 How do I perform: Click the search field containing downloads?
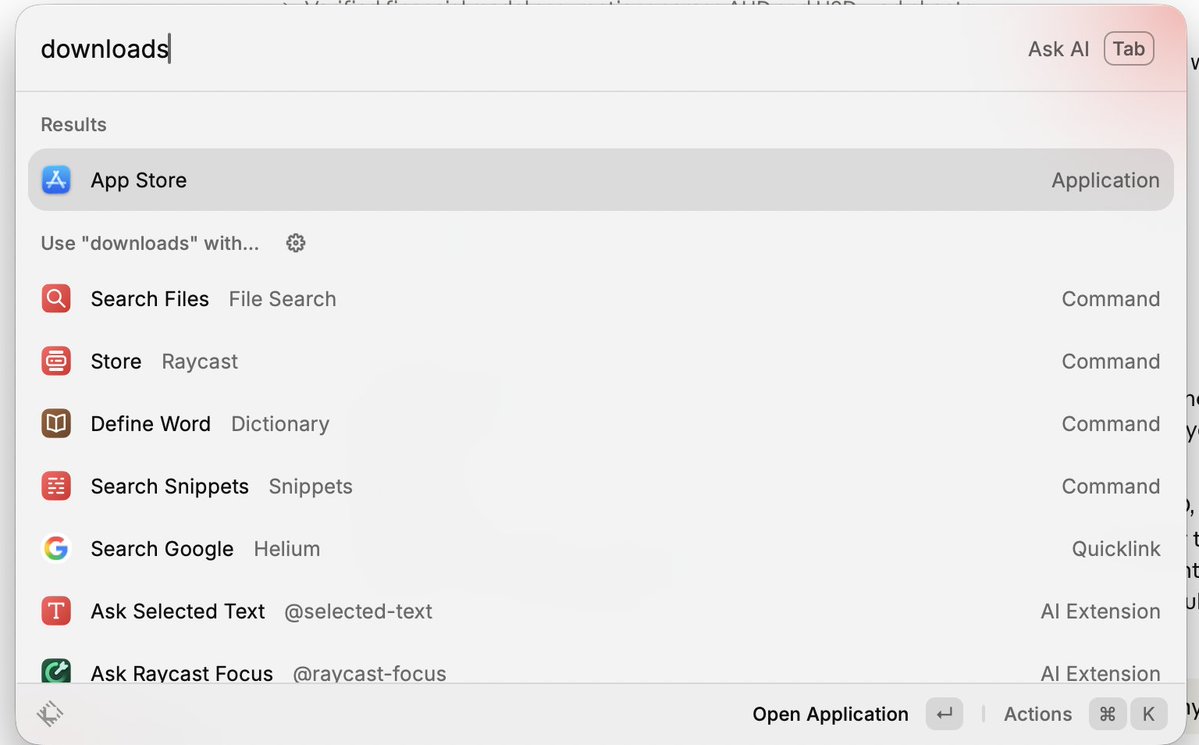pos(520,49)
